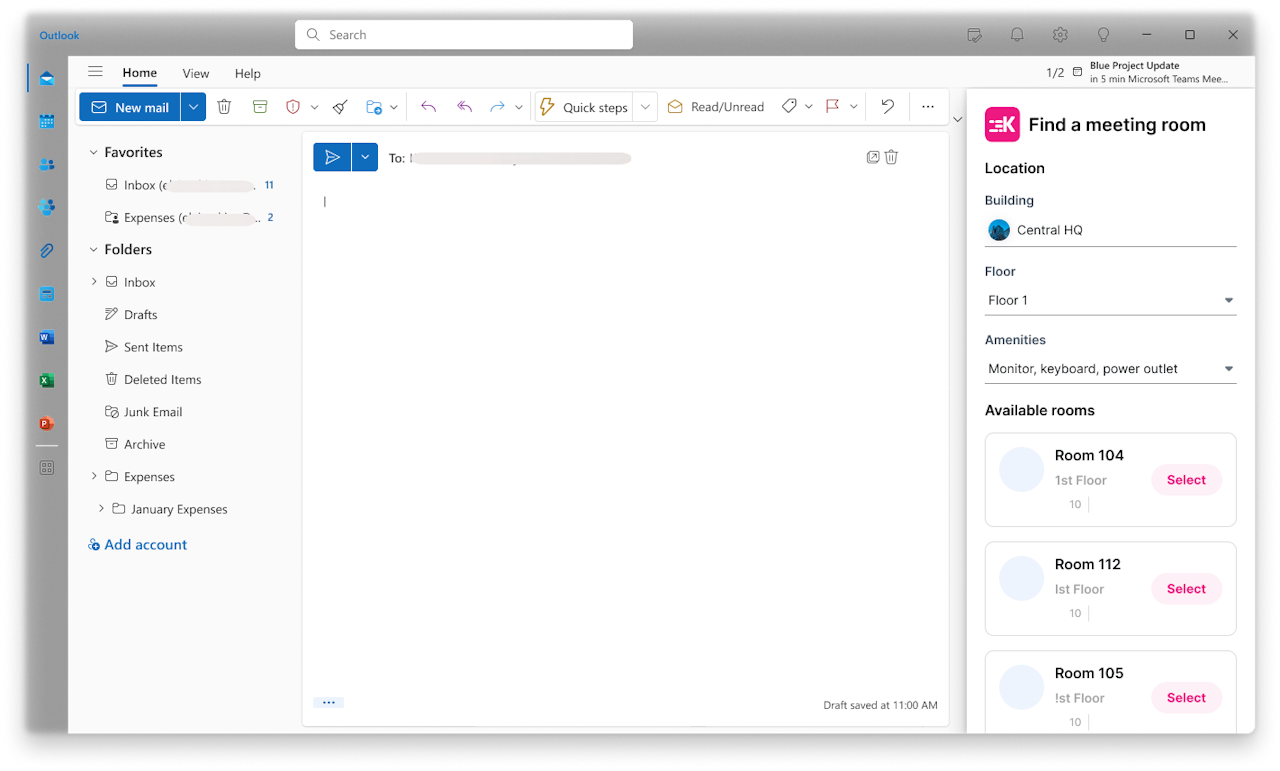This screenshot has width=1280, height=771.
Task: Collapse the Favorites section
Action: click(94, 152)
